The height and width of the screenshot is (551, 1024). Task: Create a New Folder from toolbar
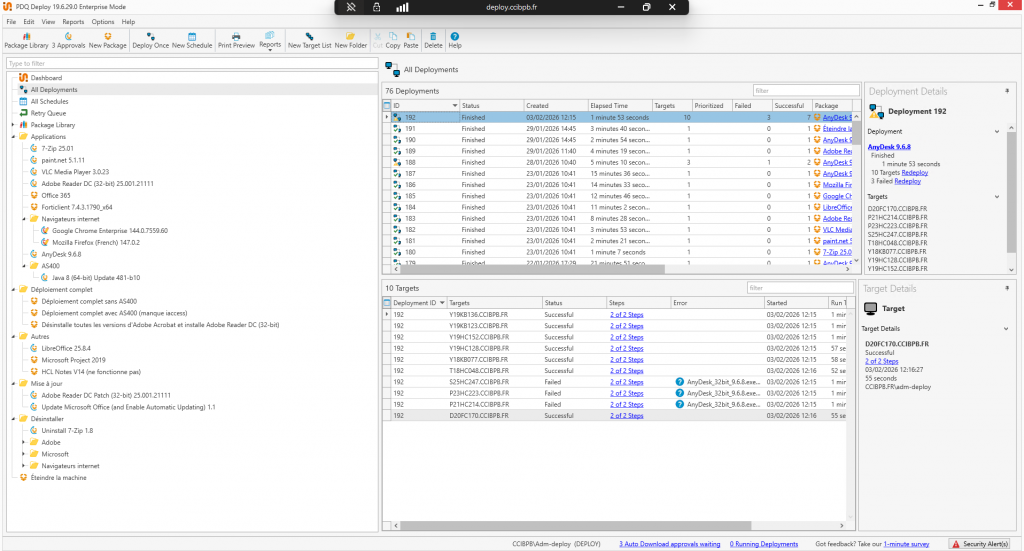351,40
